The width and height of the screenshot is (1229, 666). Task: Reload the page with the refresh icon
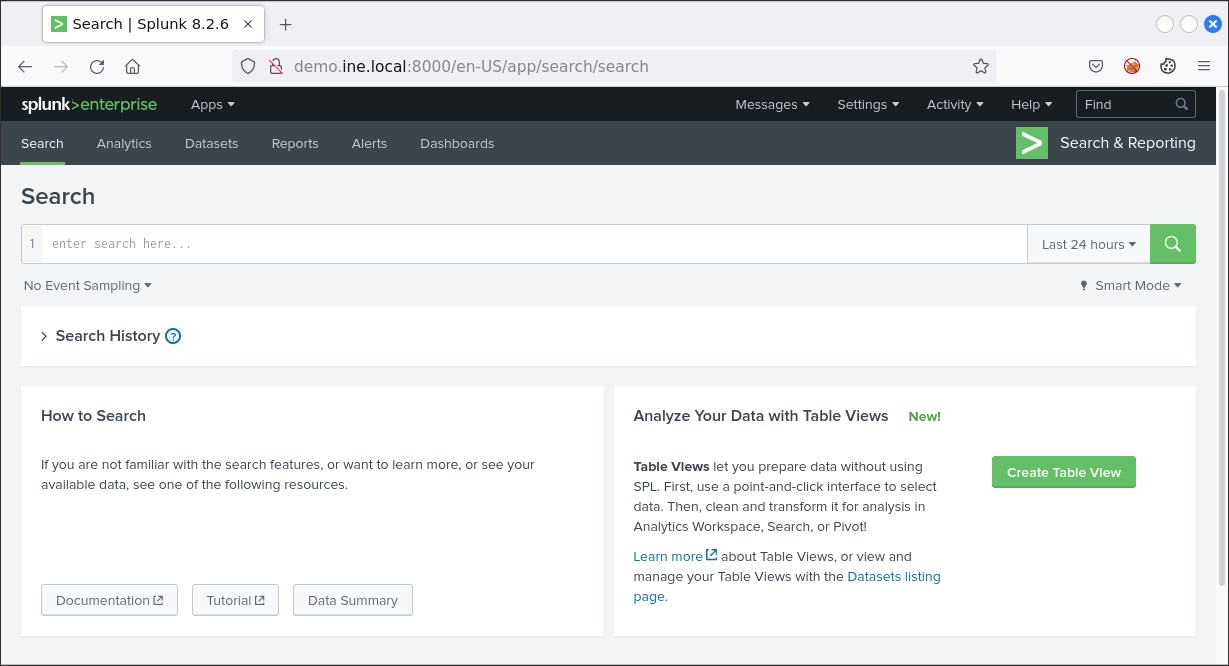tap(97, 67)
